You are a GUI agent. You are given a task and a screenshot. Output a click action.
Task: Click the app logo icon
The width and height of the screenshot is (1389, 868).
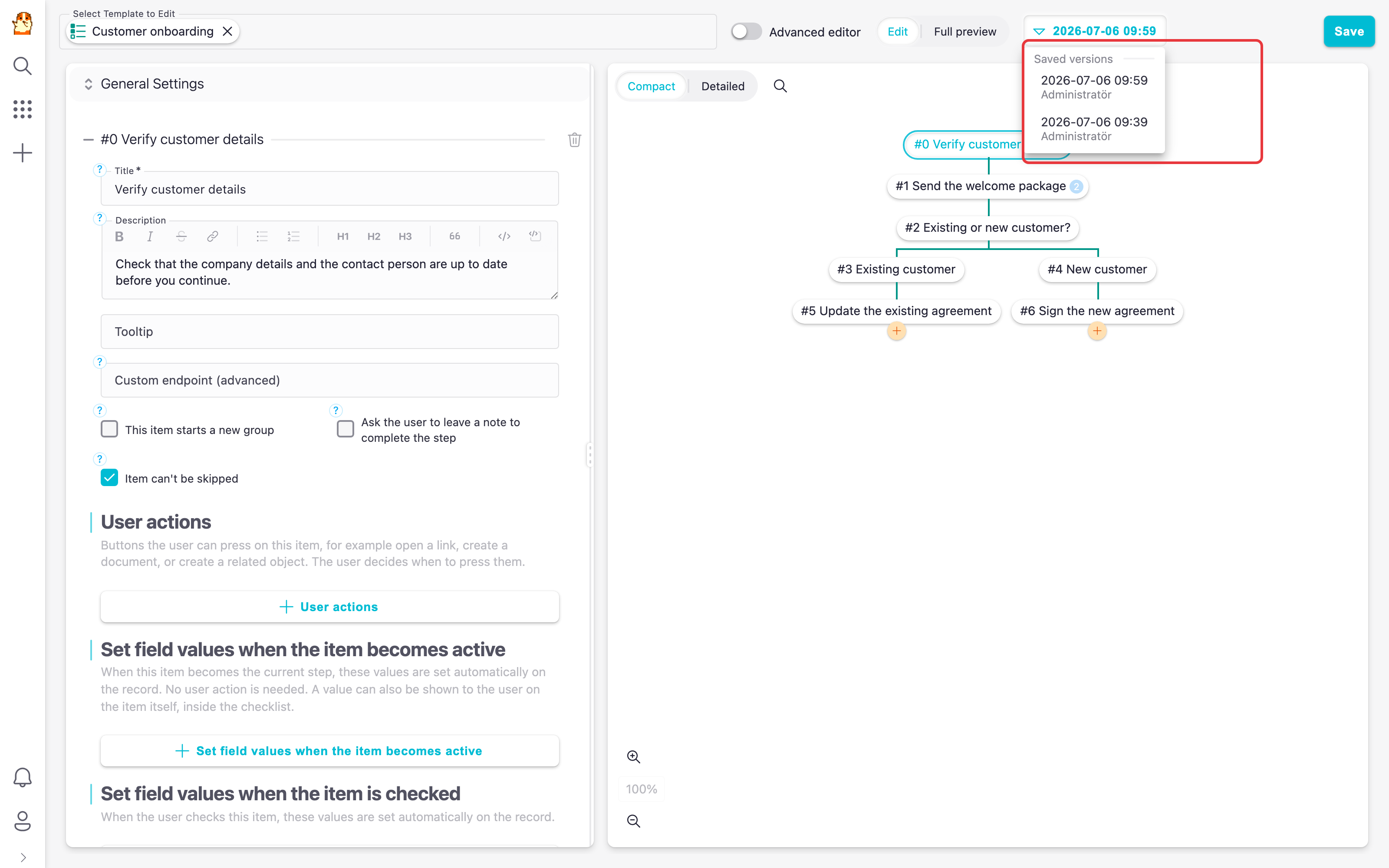point(23,24)
